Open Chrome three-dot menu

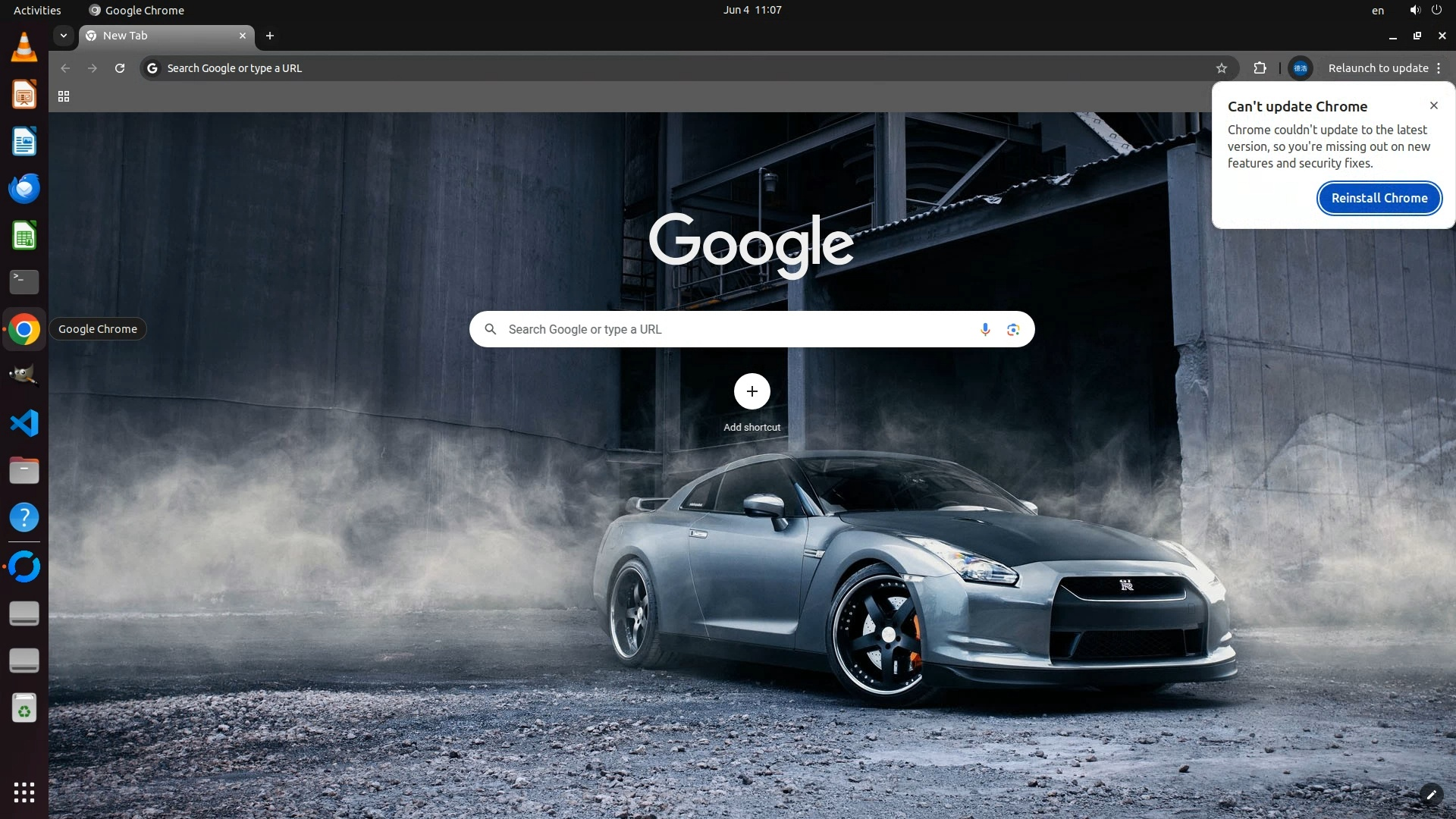pos(1439,68)
